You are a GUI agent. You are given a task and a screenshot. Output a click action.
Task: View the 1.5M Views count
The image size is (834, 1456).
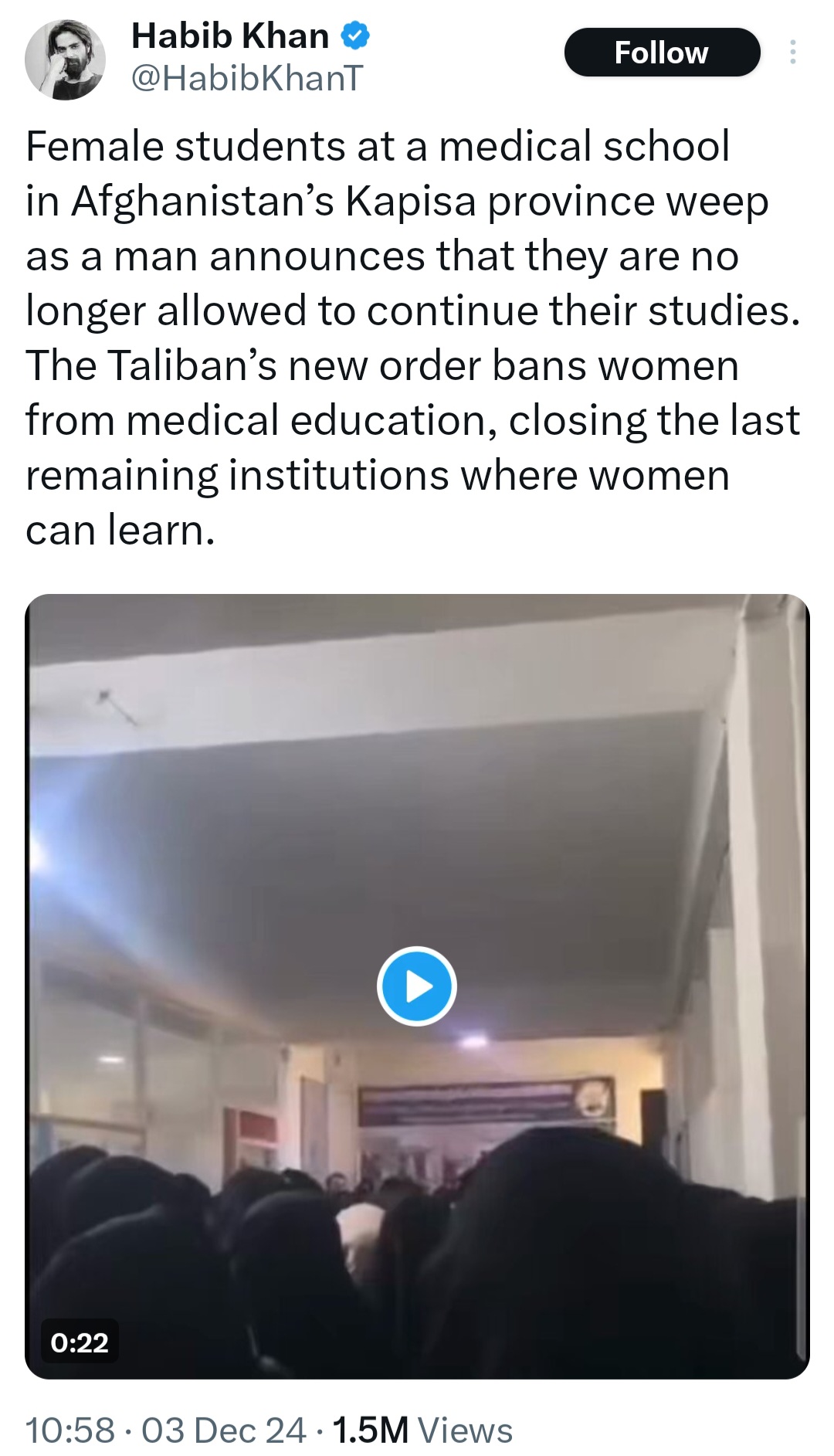[x=422, y=1430]
